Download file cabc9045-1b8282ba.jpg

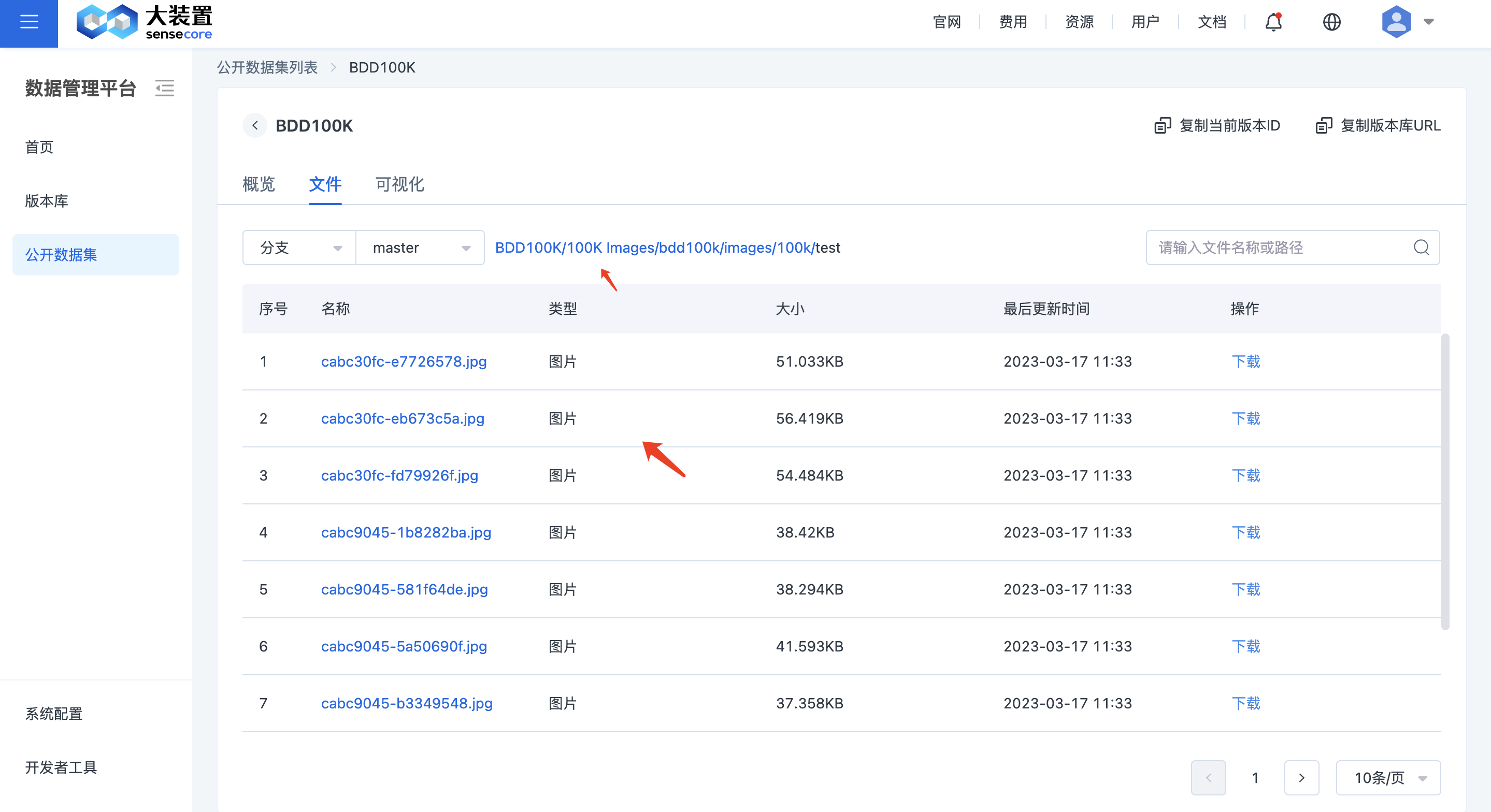pyautogui.click(x=1245, y=532)
